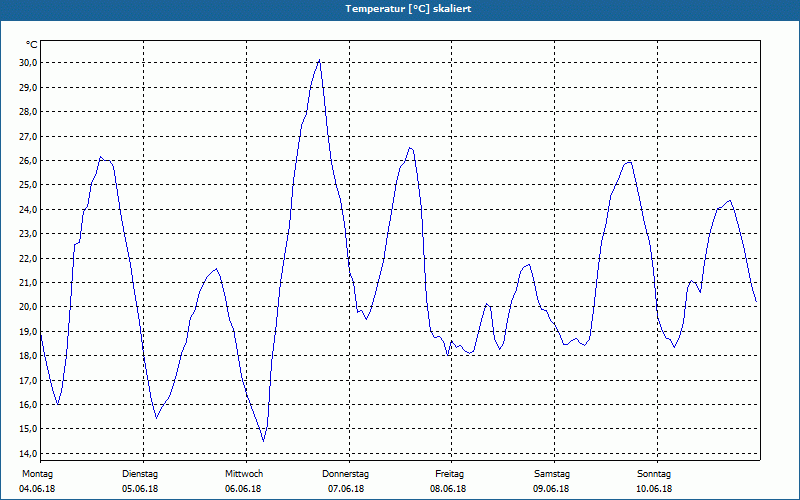Screen dimensions: 800x500
Task: Click the 17,0 axis value
Action: pos(28,380)
